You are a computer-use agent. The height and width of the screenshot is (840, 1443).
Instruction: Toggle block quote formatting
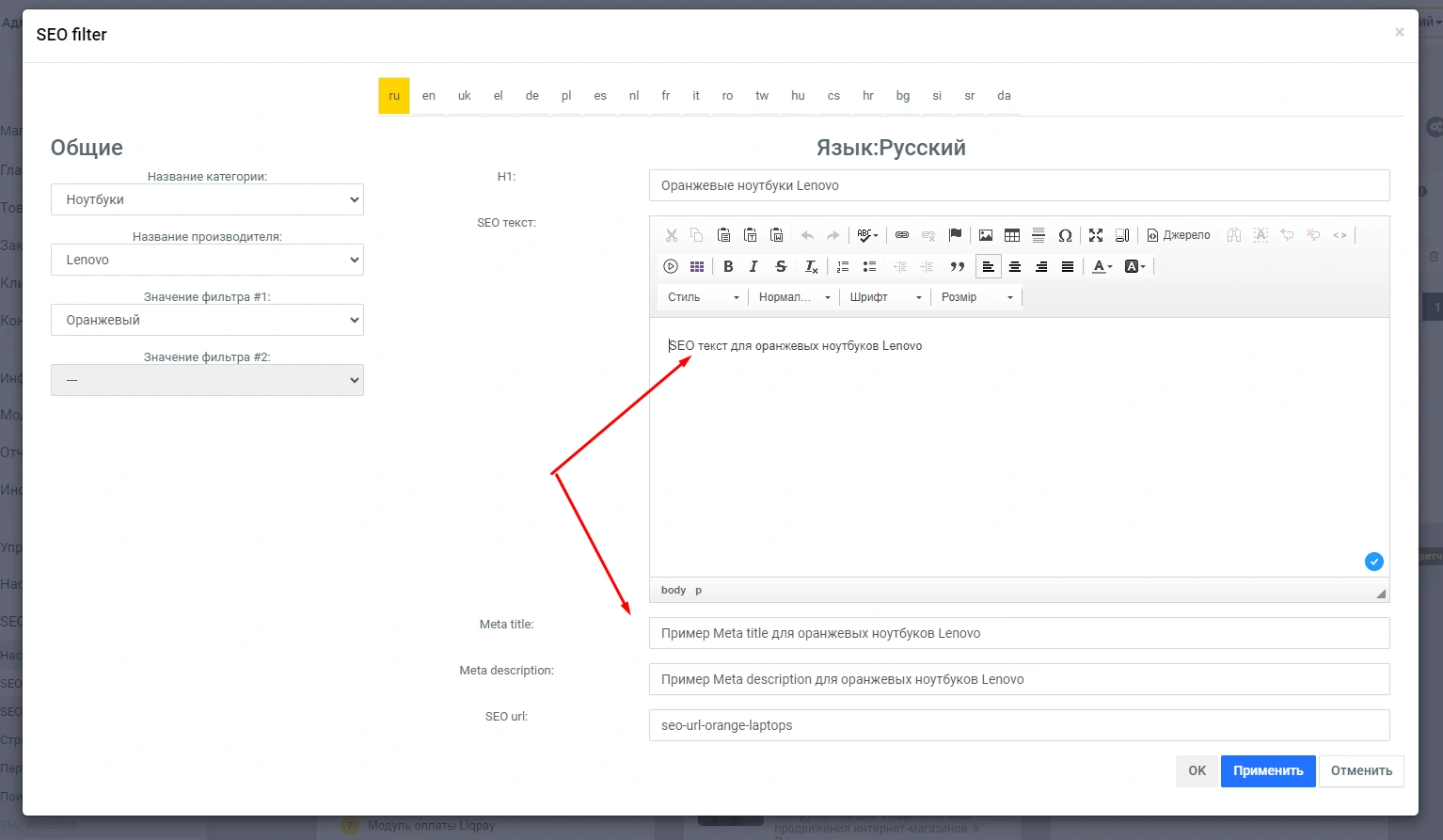click(958, 267)
